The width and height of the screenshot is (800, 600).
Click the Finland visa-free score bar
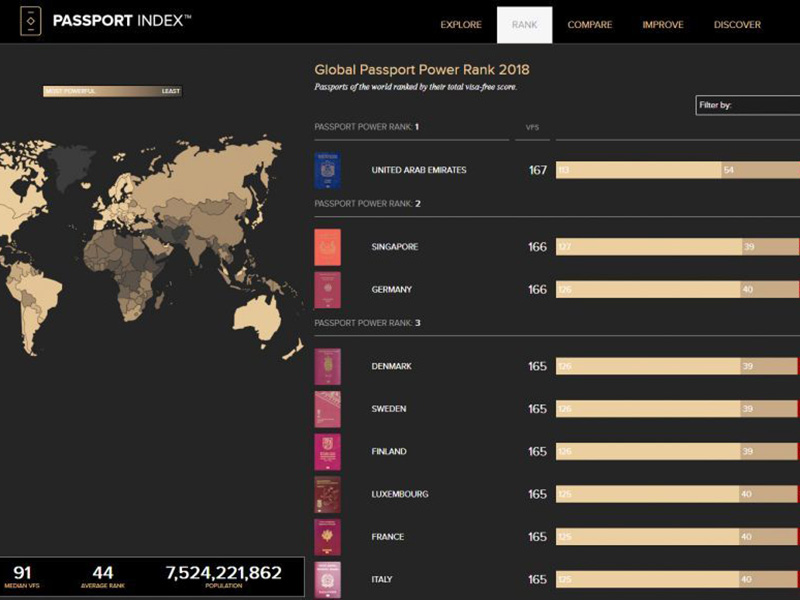[678, 452]
